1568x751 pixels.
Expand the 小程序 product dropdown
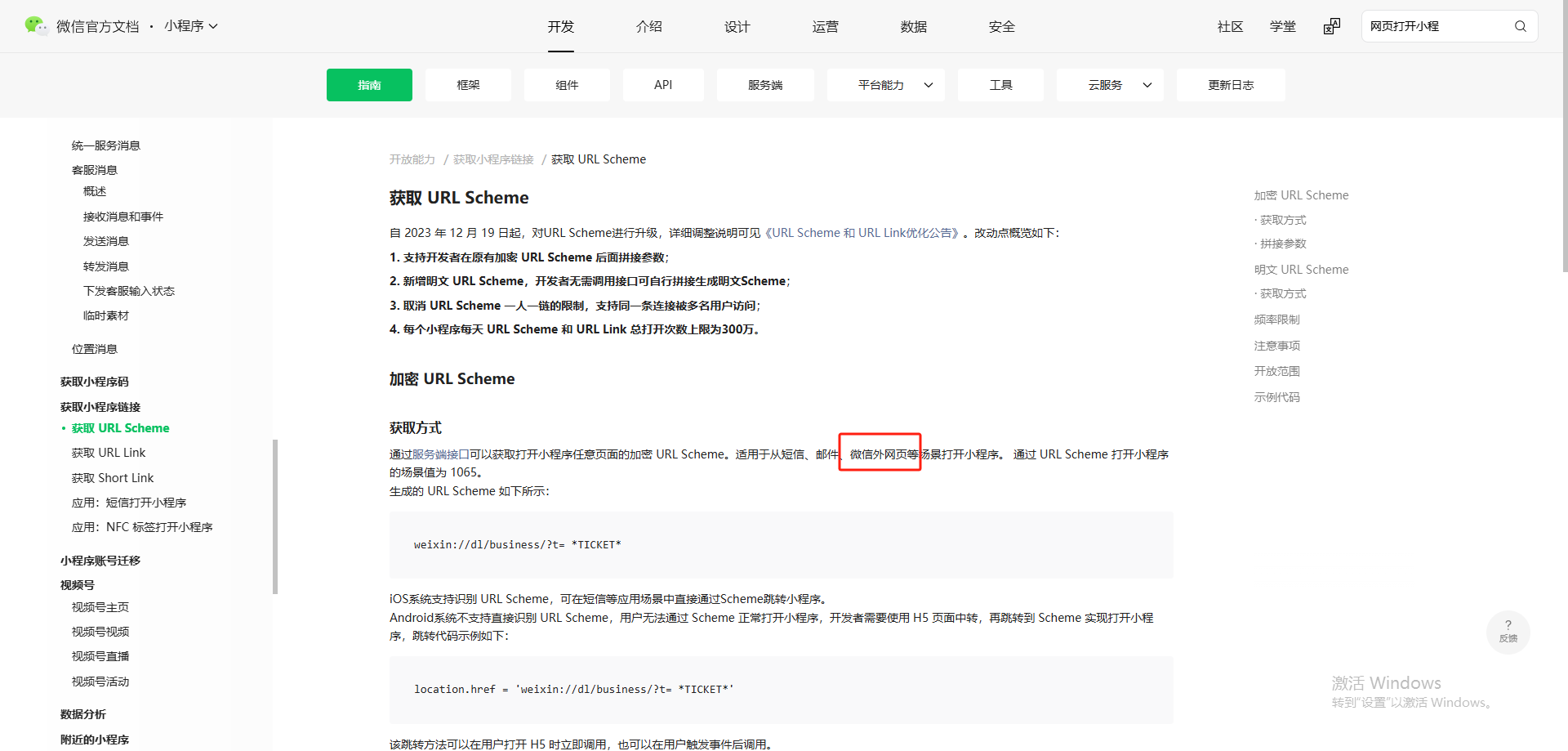(191, 26)
